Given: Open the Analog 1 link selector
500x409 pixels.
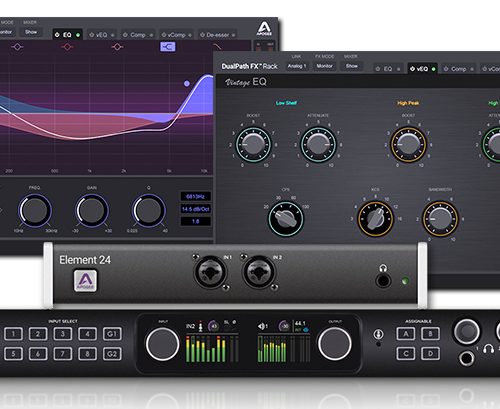Looking at the screenshot, I should 297,66.
